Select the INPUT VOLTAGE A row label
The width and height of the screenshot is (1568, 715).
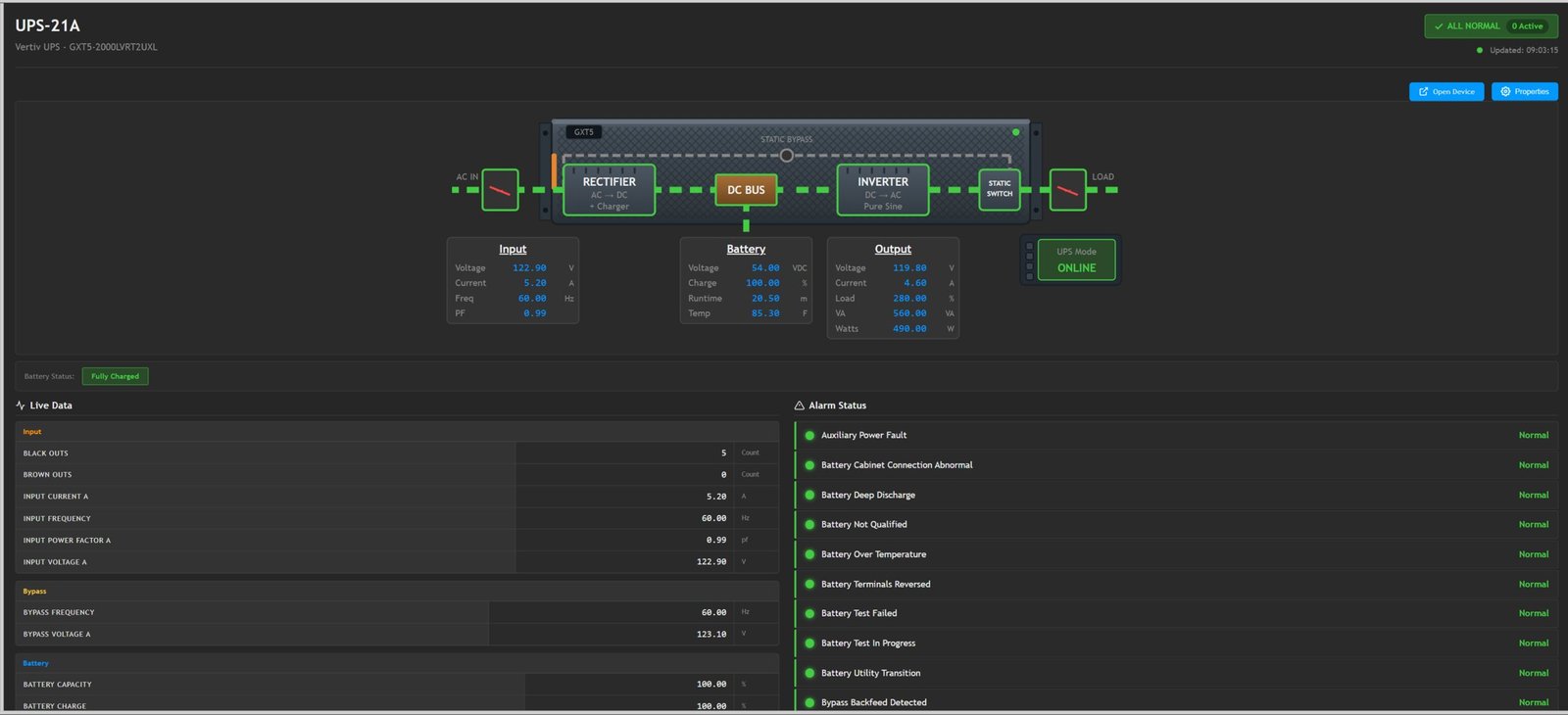55,562
